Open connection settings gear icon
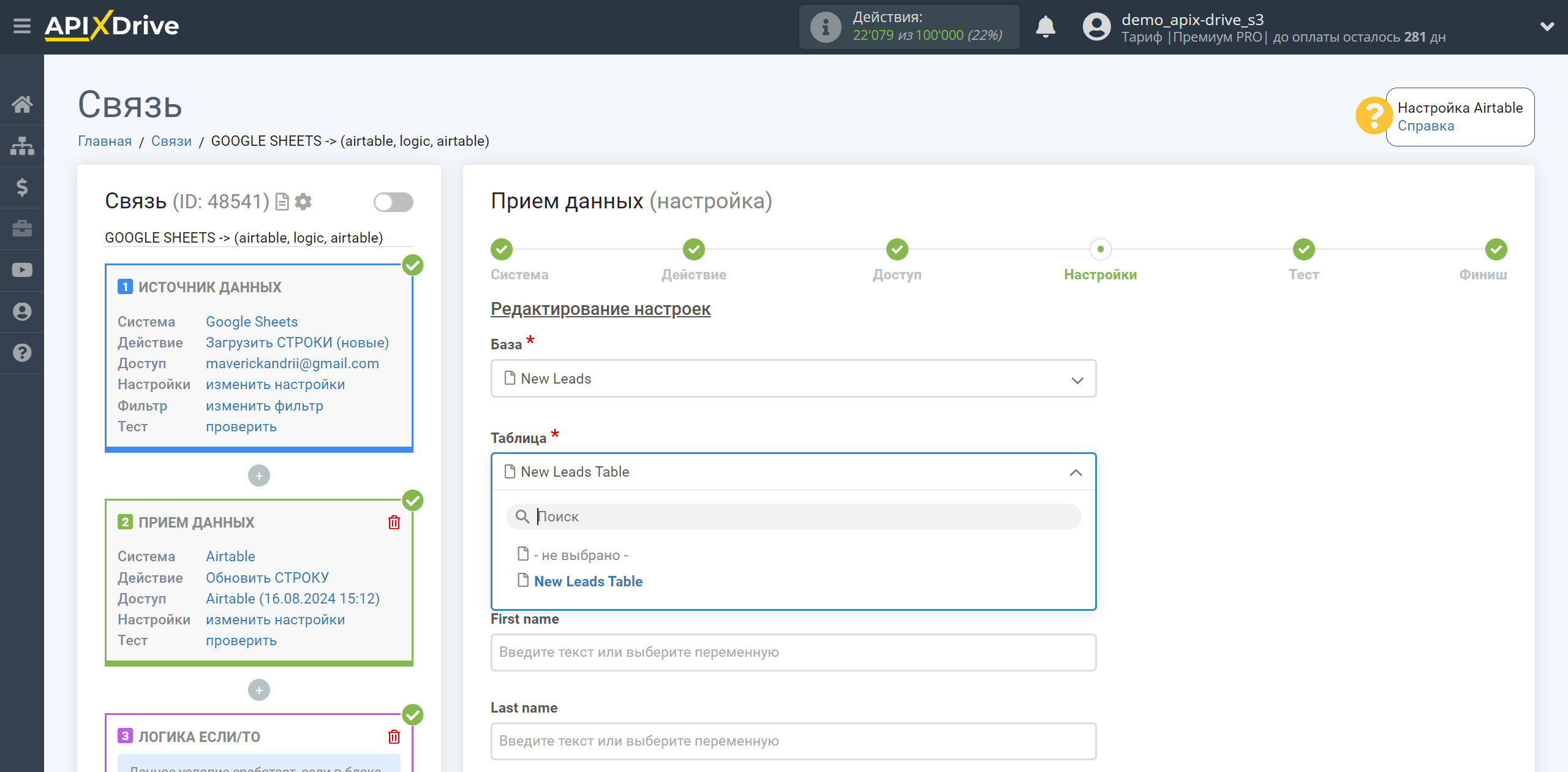Image resolution: width=1568 pixels, height=772 pixels. point(303,202)
